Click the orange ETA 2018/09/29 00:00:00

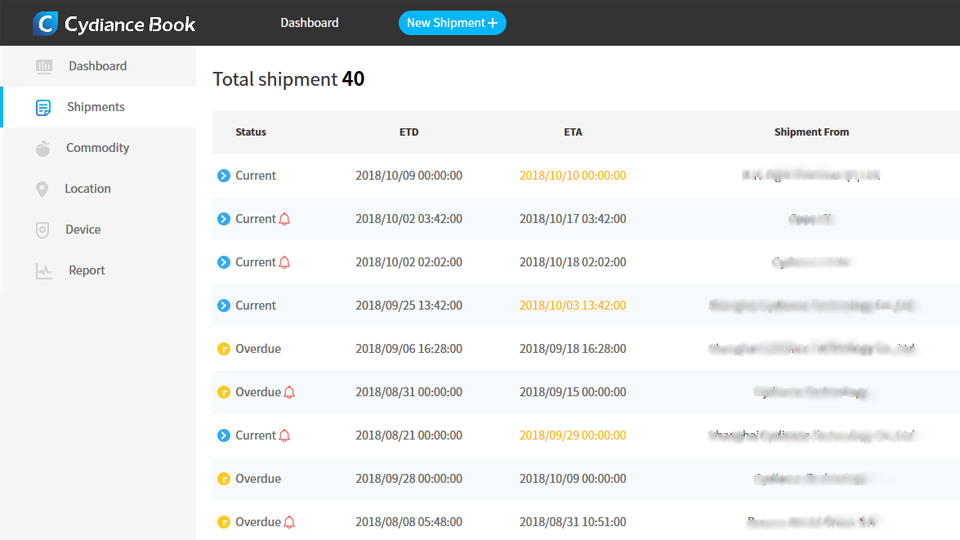pos(572,435)
